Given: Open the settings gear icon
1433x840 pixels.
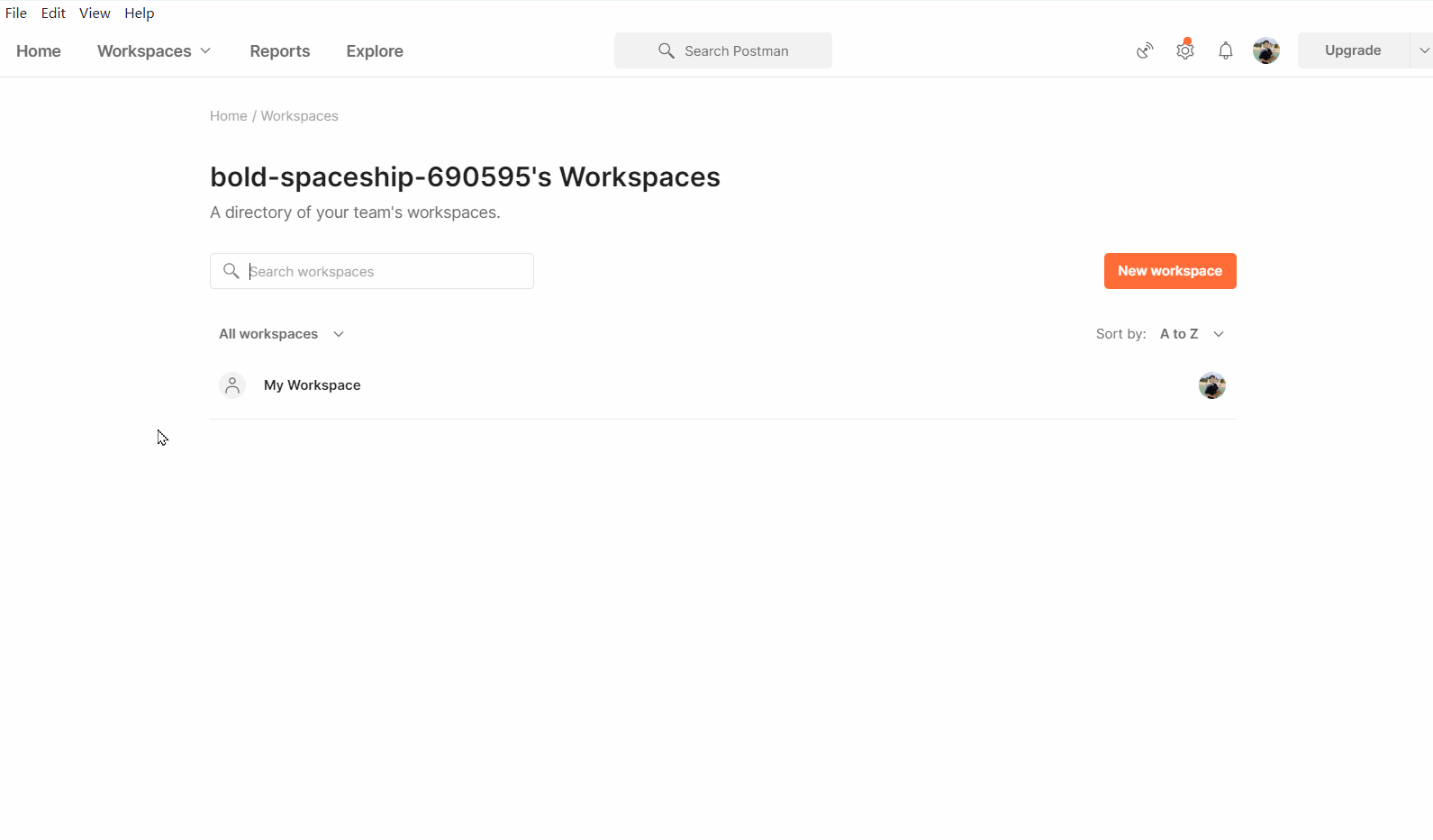Looking at the screenshot, I should click(x=1185, y=50).
